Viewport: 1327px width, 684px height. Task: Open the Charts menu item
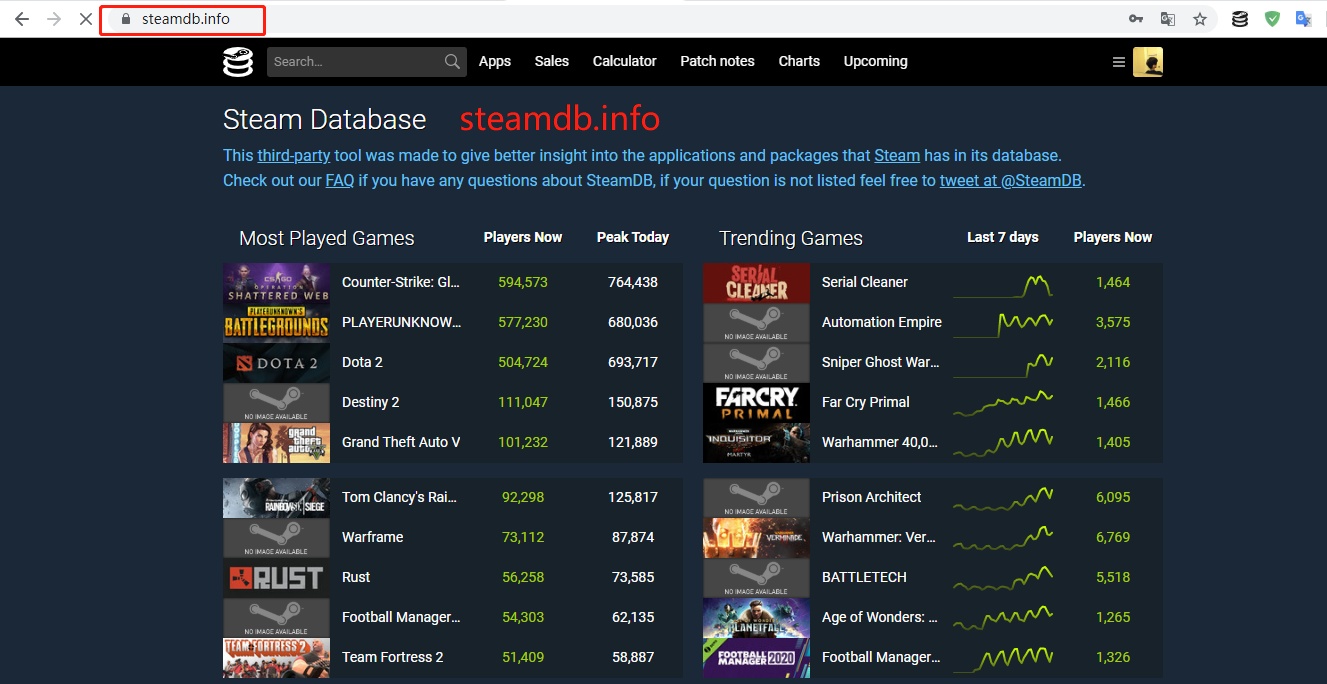799,62
